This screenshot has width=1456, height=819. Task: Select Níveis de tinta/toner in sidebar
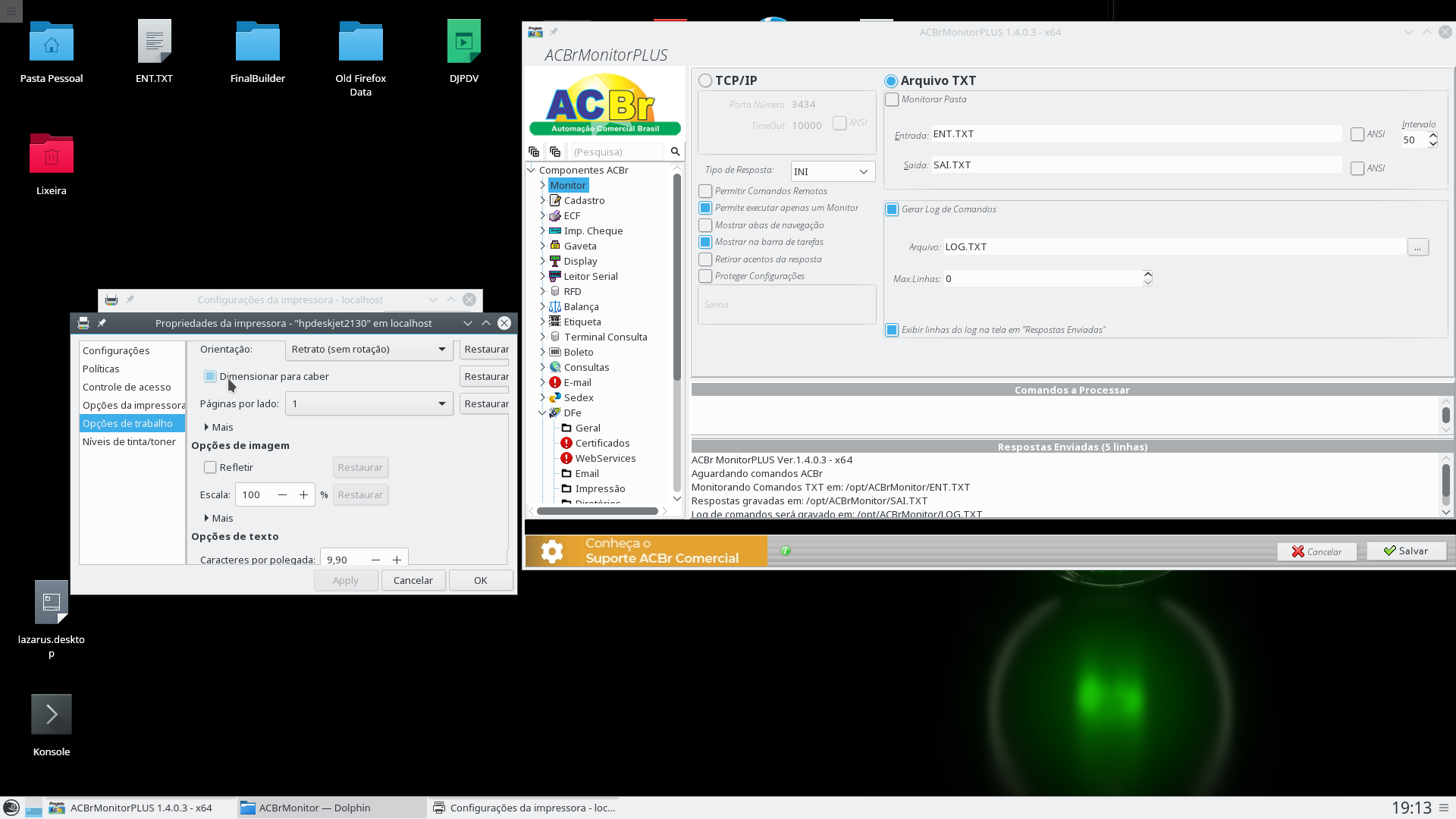tap(132, 441)
